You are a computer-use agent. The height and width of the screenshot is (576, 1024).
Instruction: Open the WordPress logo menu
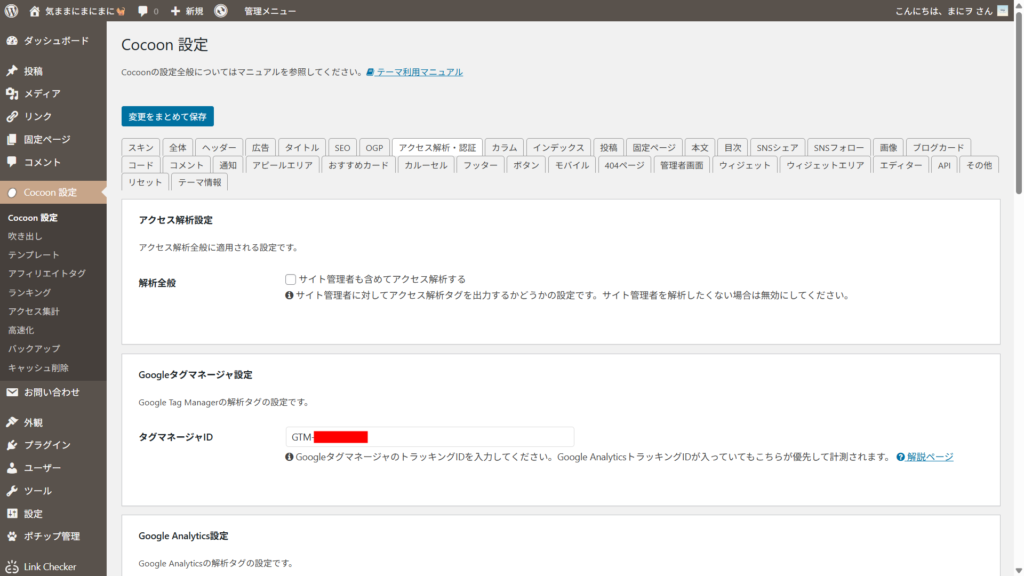click(x=10, y=11)
